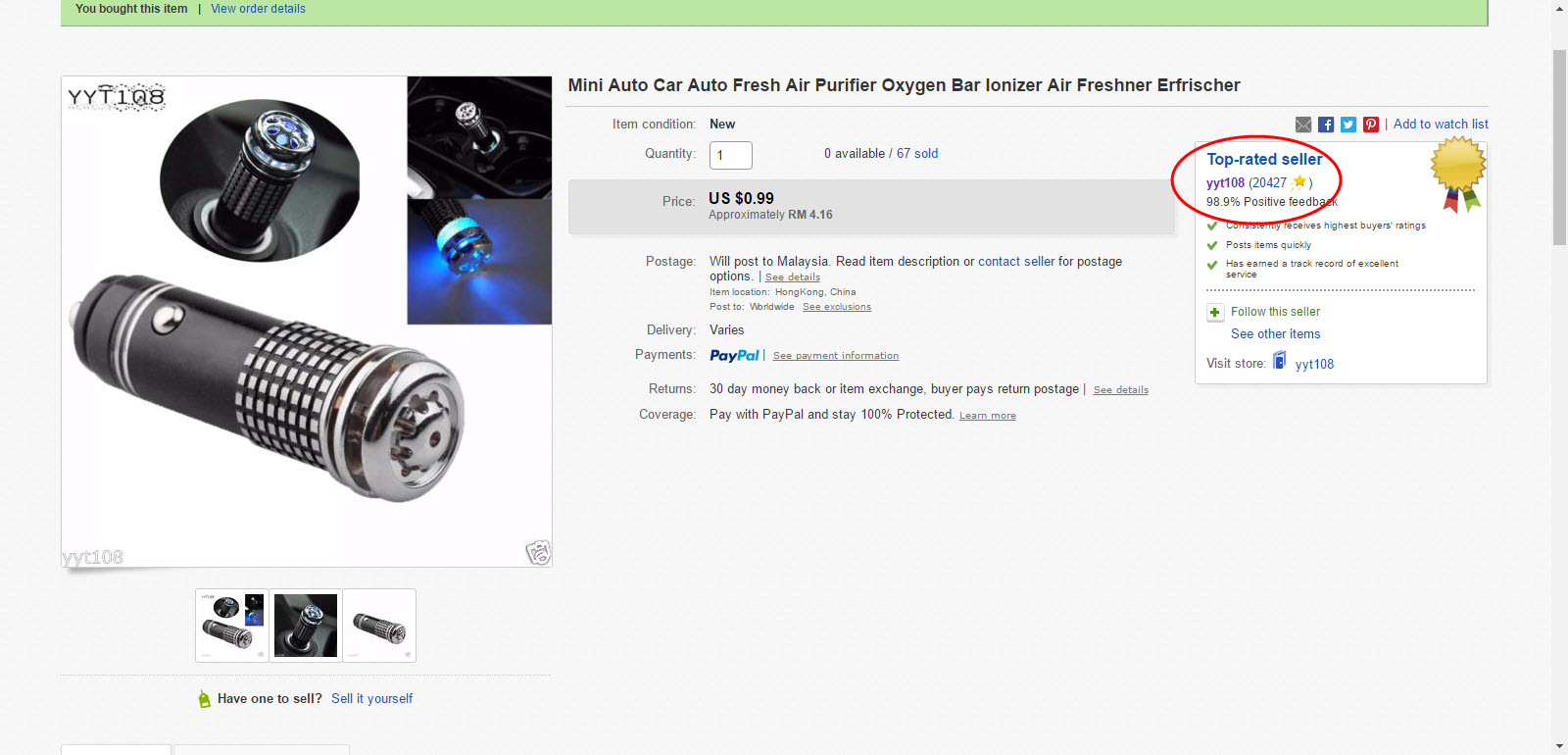View See exclusions for postage

click(837, 307)
